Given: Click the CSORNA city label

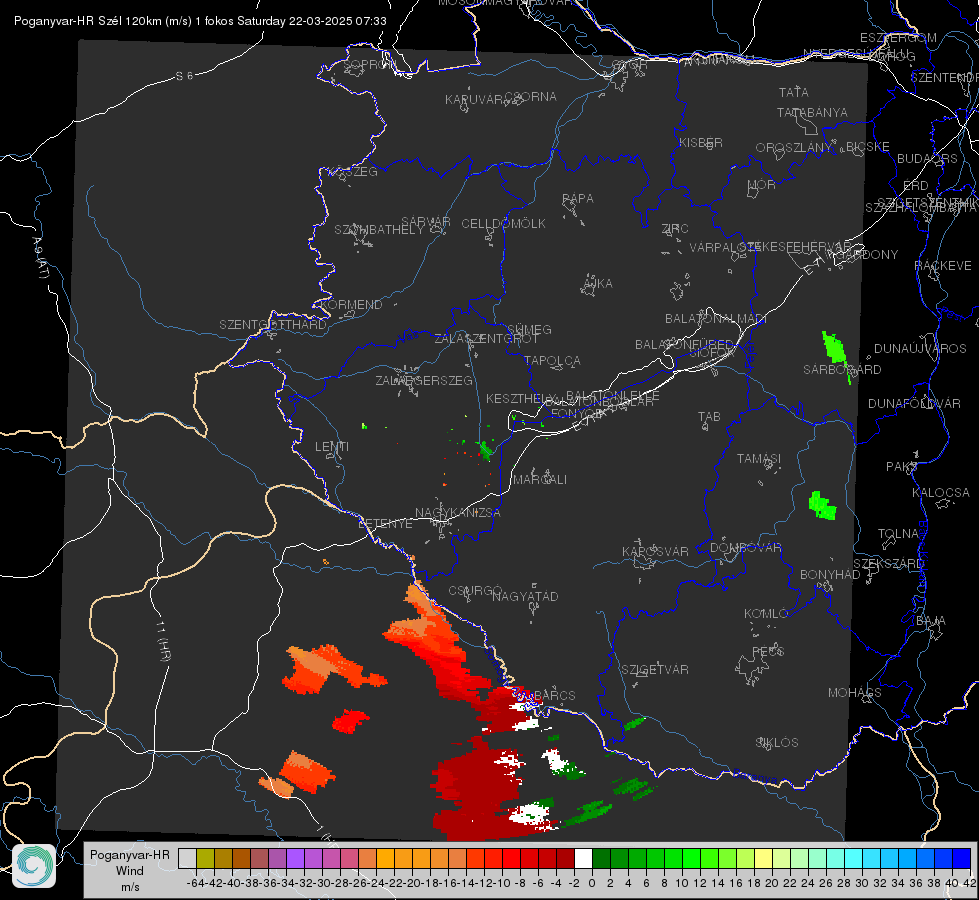Looking at the screenshot, I should pyautogui.click(x=531, y=97).
